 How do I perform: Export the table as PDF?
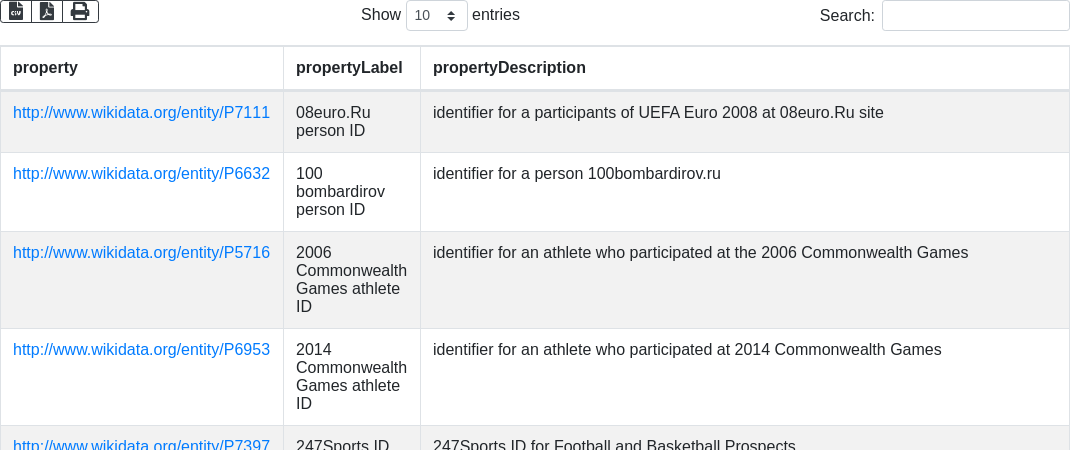tap(47, 12)
